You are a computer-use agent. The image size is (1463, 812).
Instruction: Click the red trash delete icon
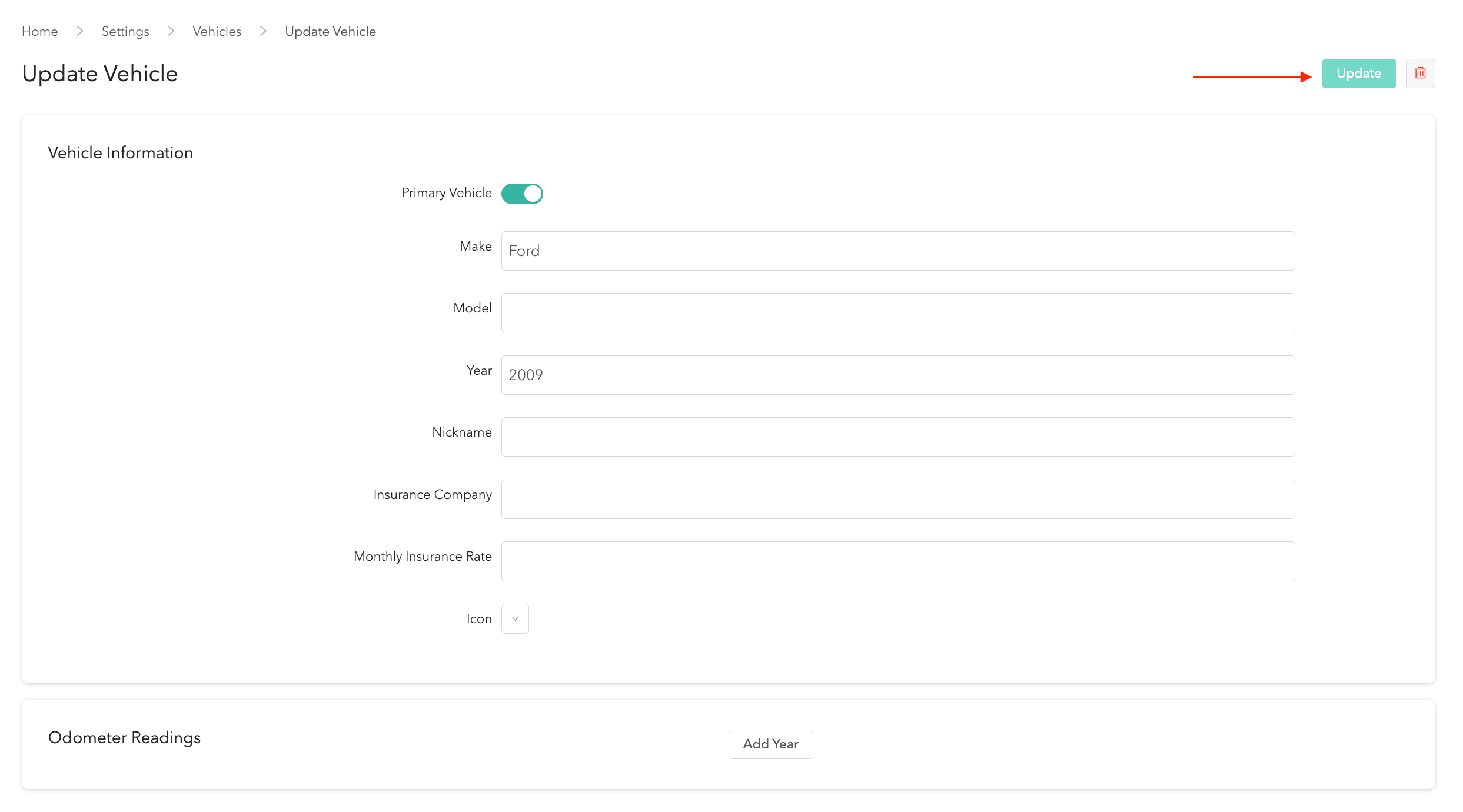click(x=1420, y=74)
